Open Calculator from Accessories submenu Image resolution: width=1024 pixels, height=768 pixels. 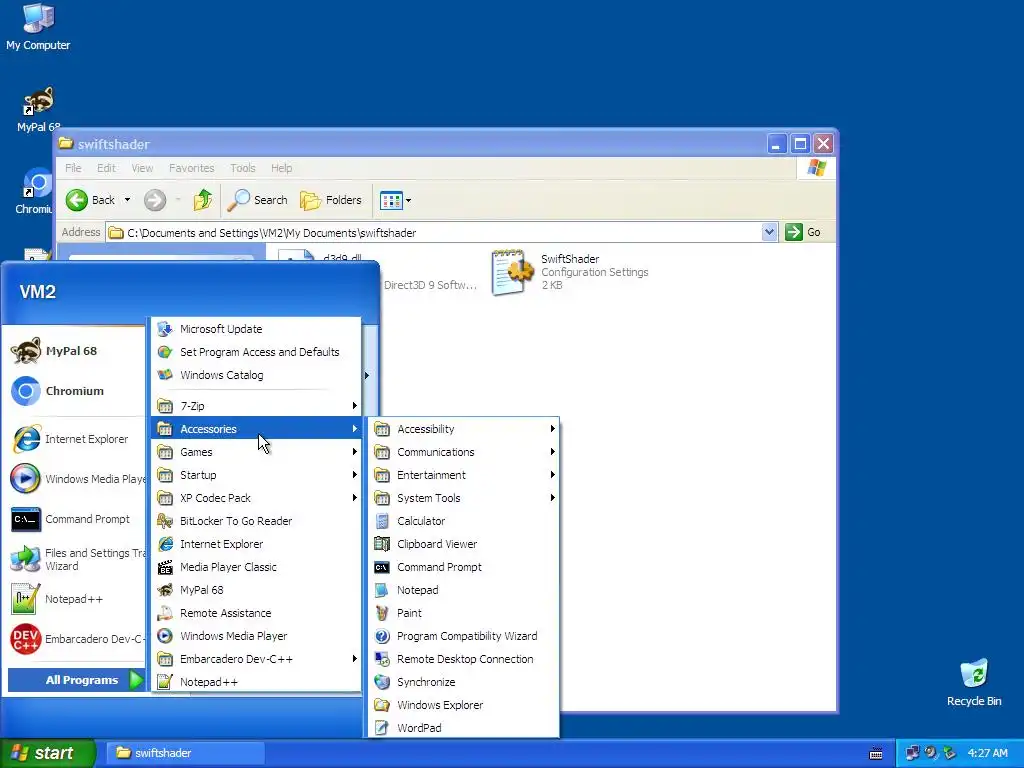464,521
